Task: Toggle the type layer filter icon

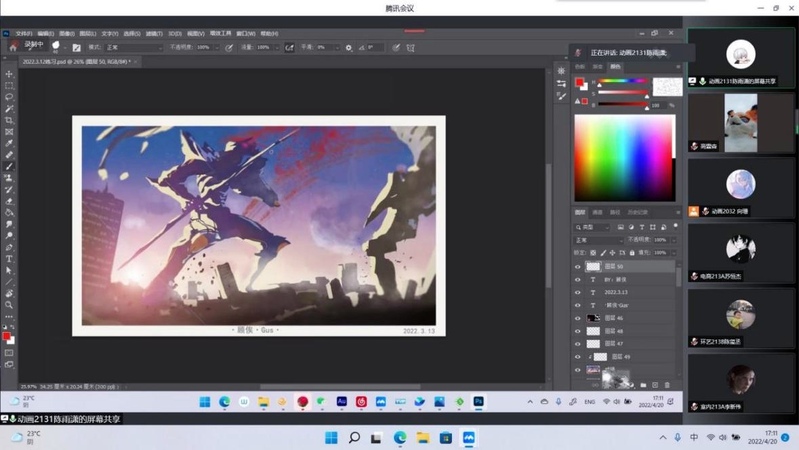Action: point(642,227)
